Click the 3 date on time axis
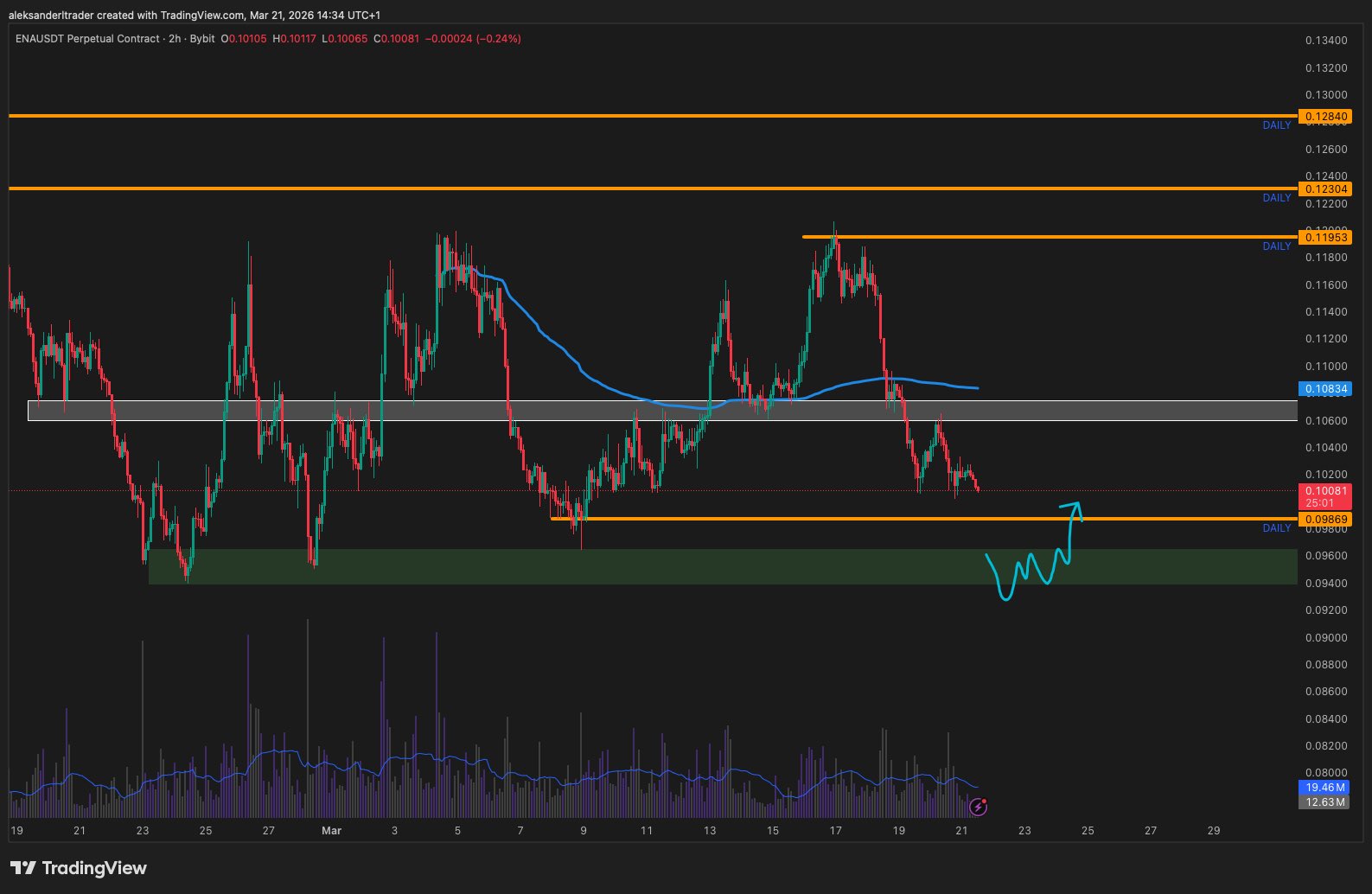1372x894 pixels. (395, 831)
